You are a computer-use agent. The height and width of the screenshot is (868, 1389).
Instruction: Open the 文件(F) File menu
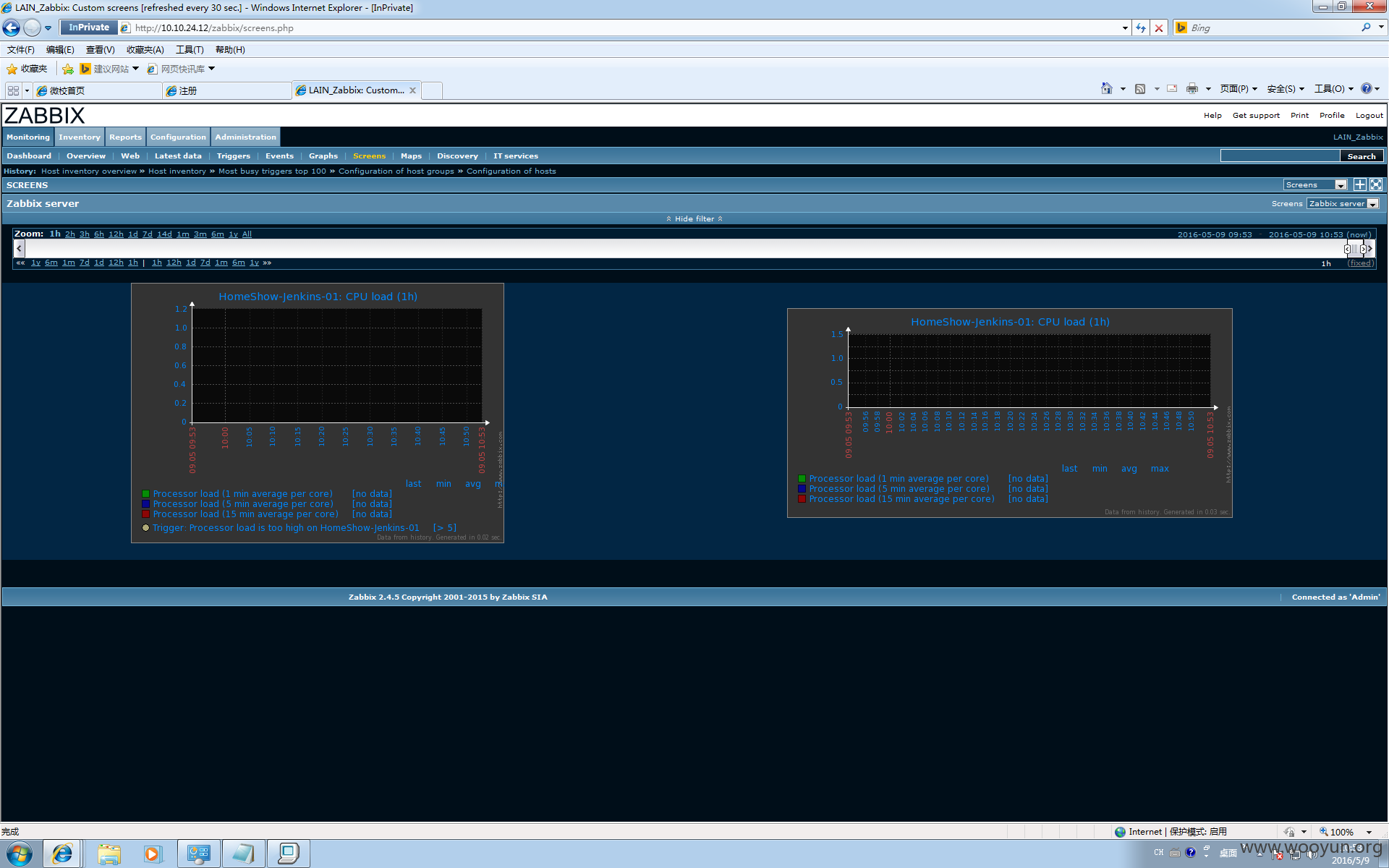pos(21,50)
